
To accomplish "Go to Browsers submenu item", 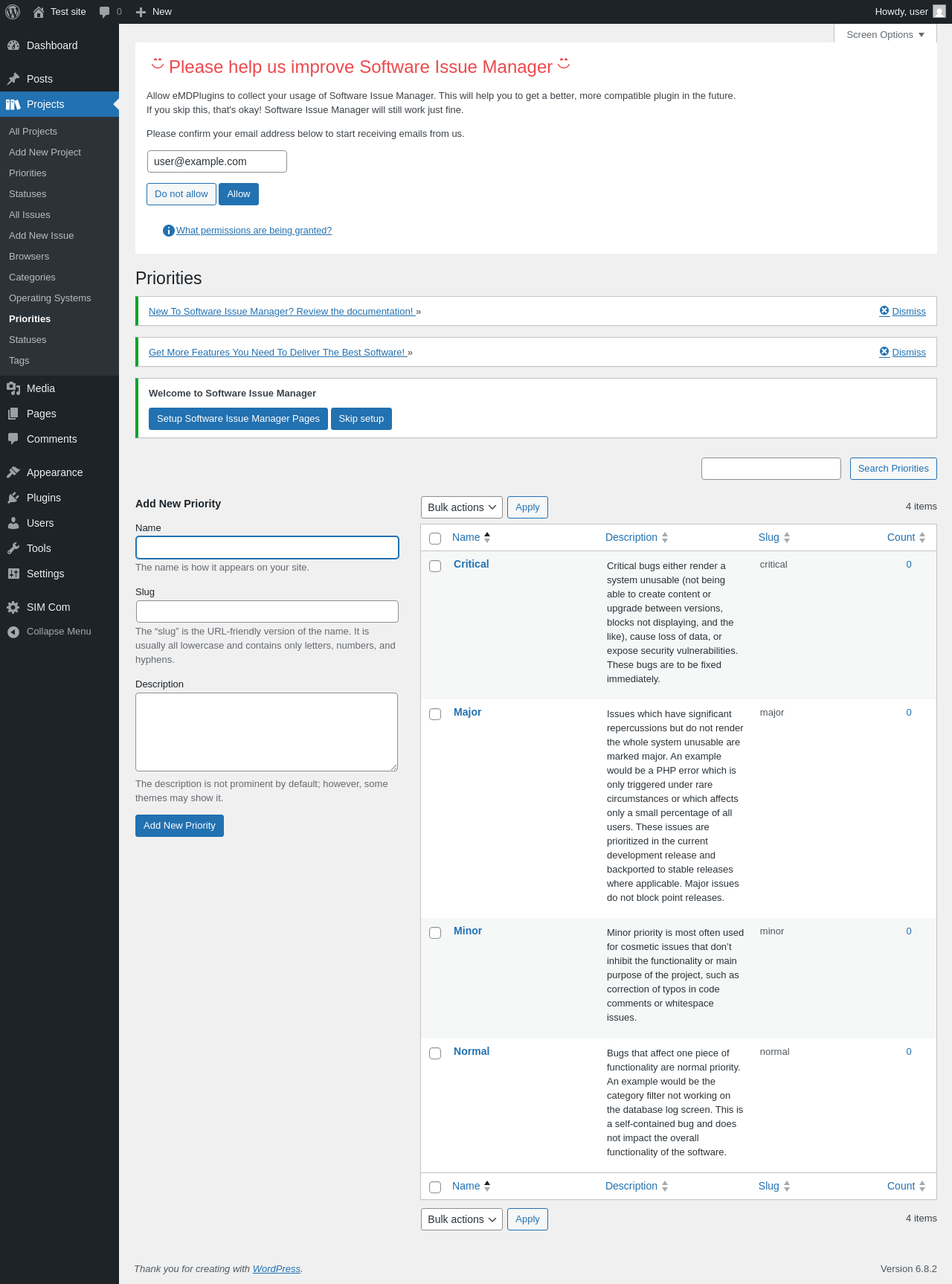I will point(59,257).
